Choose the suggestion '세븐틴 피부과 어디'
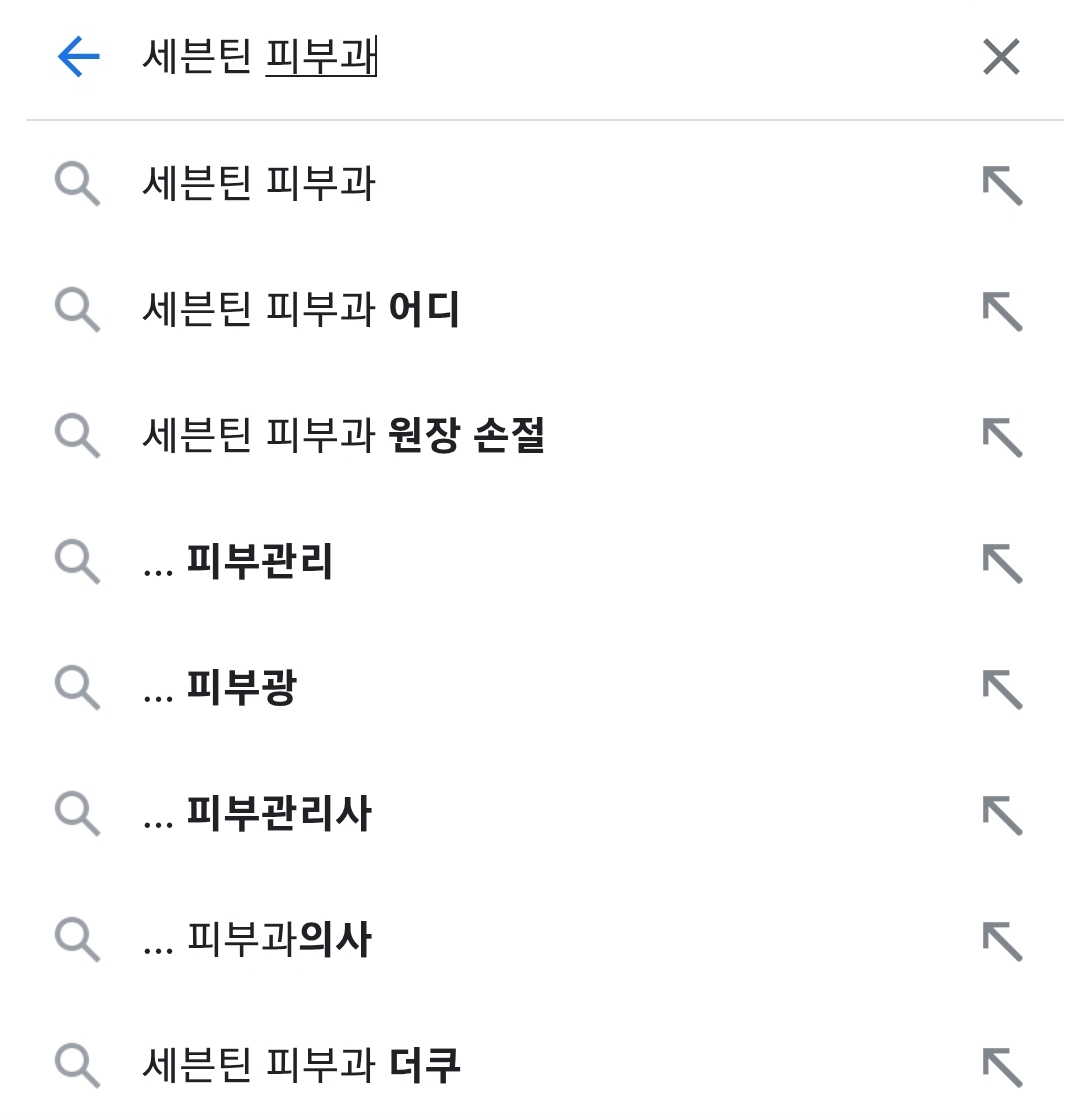Viewport: 1080px width, 1119px height. 301,311
